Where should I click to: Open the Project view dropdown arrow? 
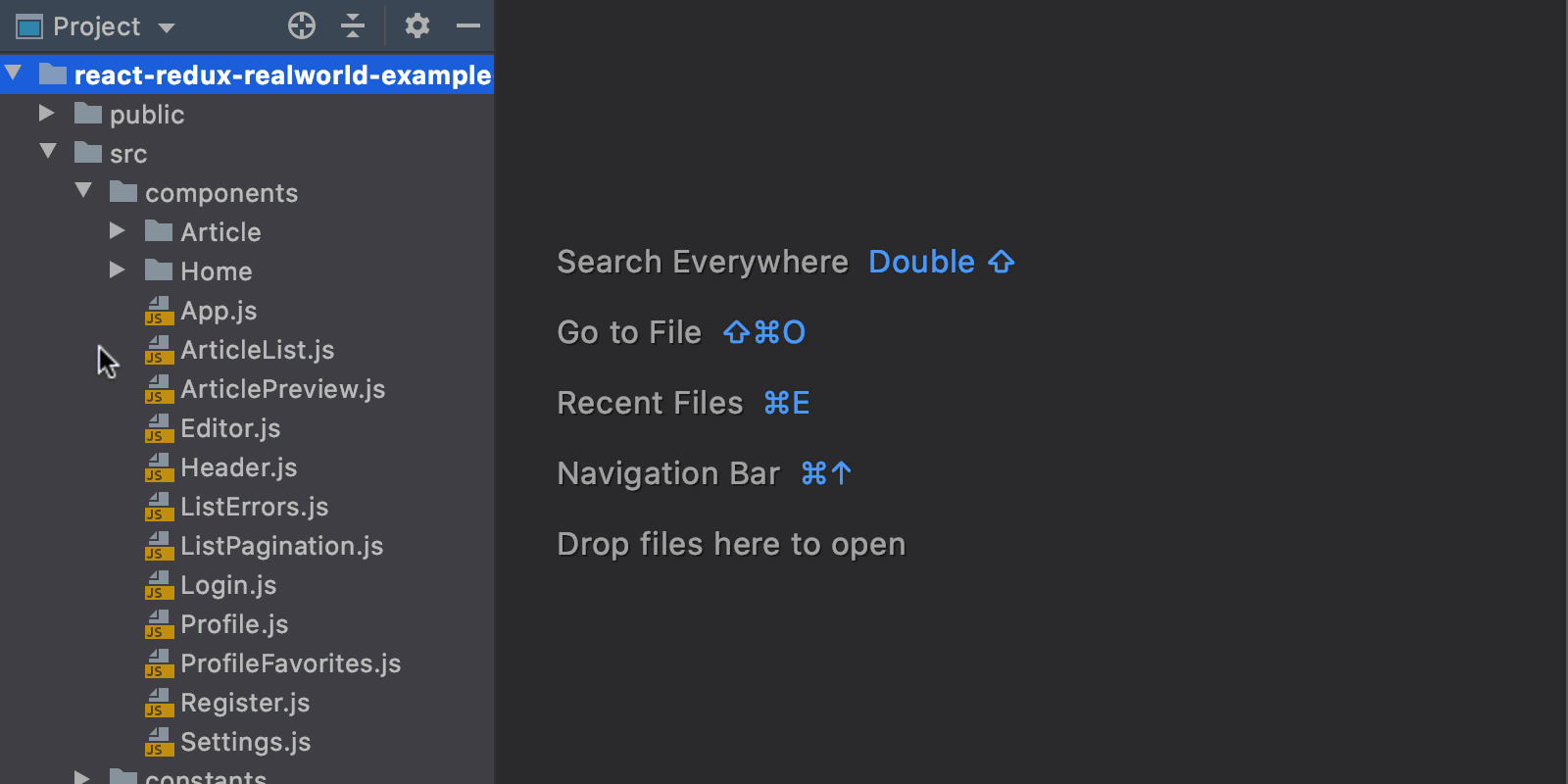tap(167, 27)
